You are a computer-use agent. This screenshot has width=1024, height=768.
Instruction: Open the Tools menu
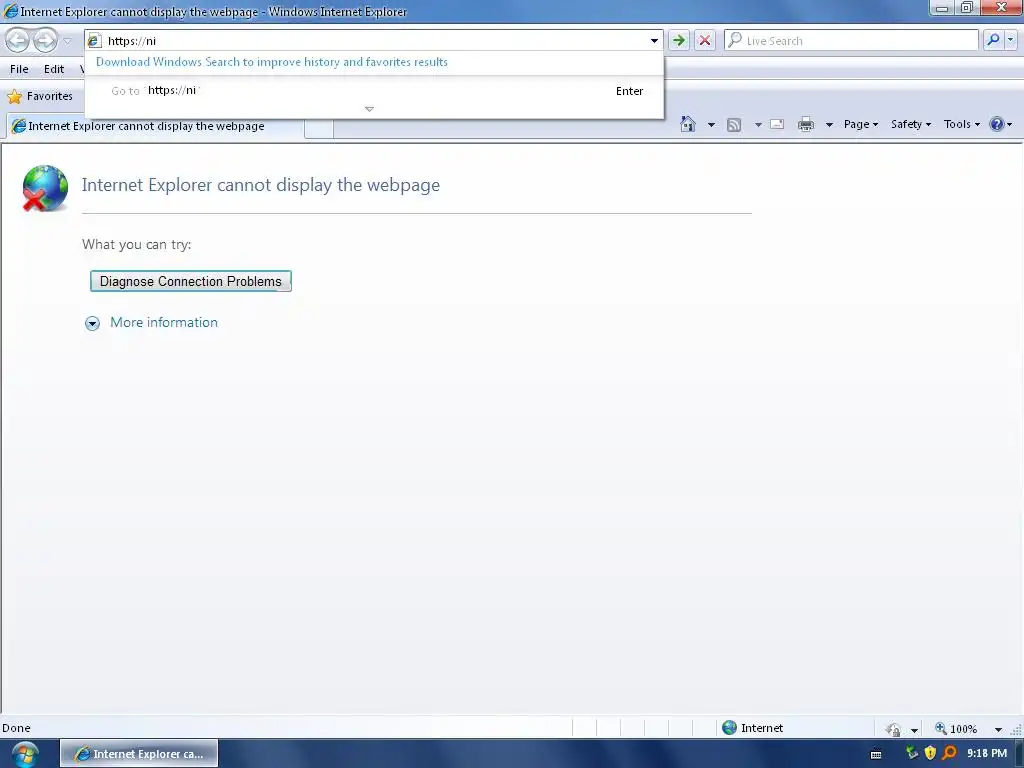(961, 124)
